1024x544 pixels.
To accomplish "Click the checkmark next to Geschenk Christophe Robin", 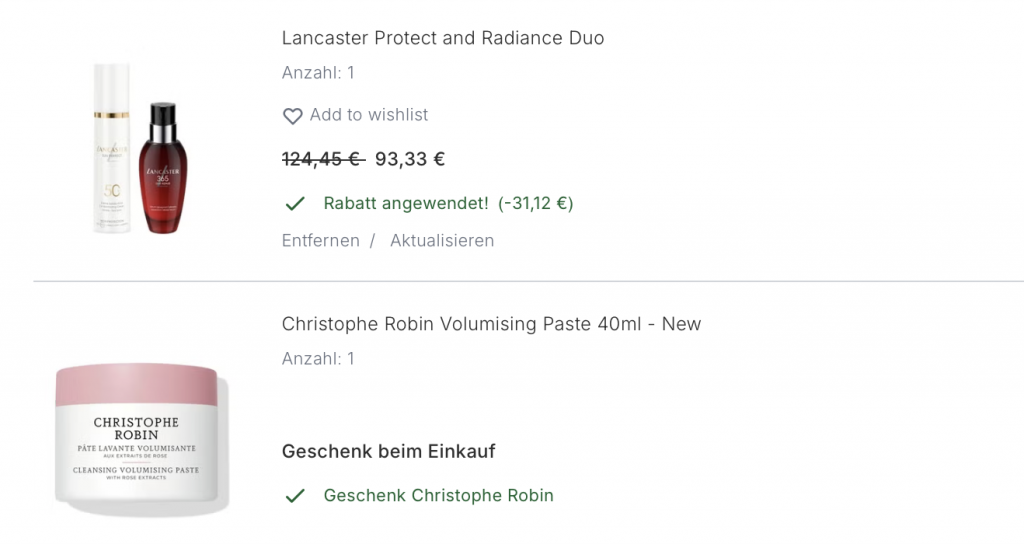I will (295, 496).
